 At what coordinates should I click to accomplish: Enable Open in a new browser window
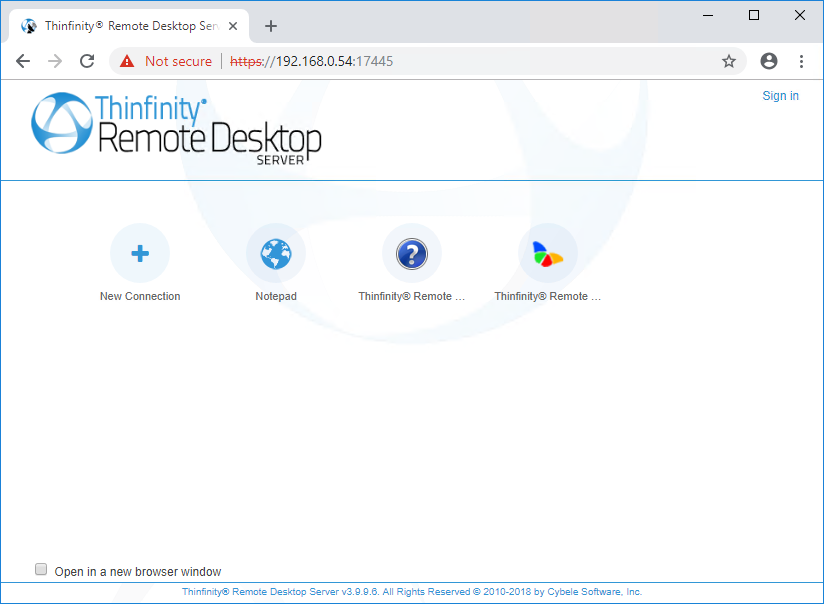click(41, 569)
